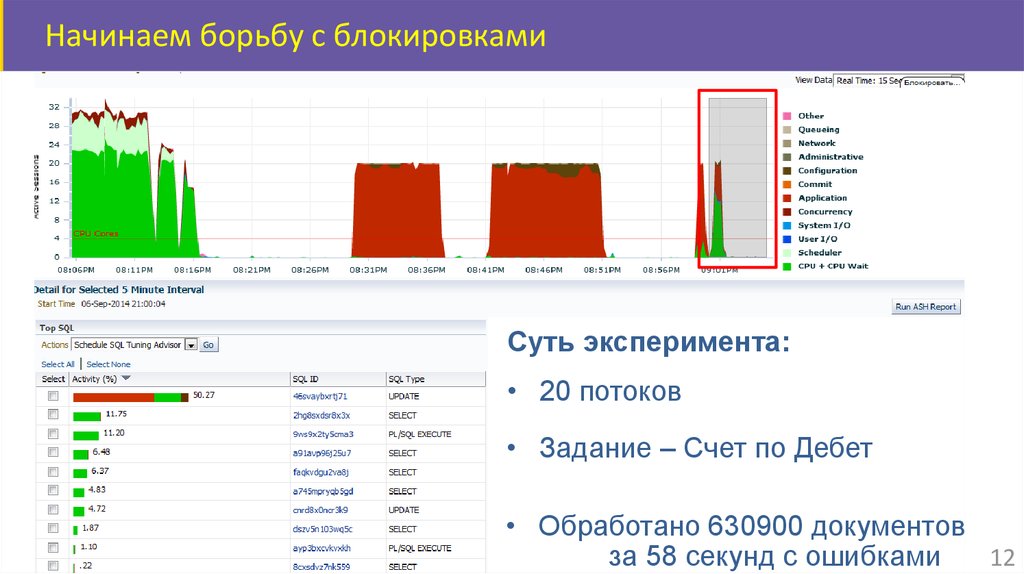
Task: Tick the checkbox for the 50.27 activity row
Action: (53, 396)
